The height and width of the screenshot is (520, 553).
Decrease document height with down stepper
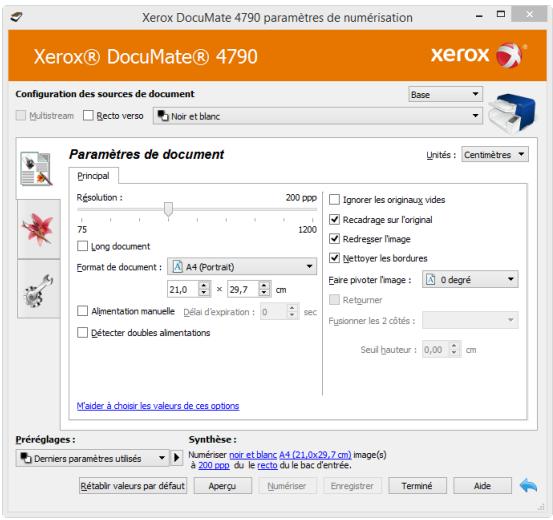(x=265, y=293)
